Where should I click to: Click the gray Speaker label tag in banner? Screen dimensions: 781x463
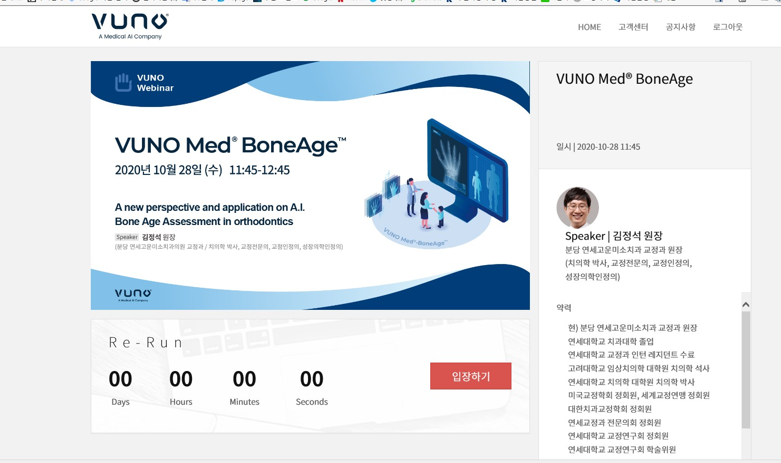(127, 237)
